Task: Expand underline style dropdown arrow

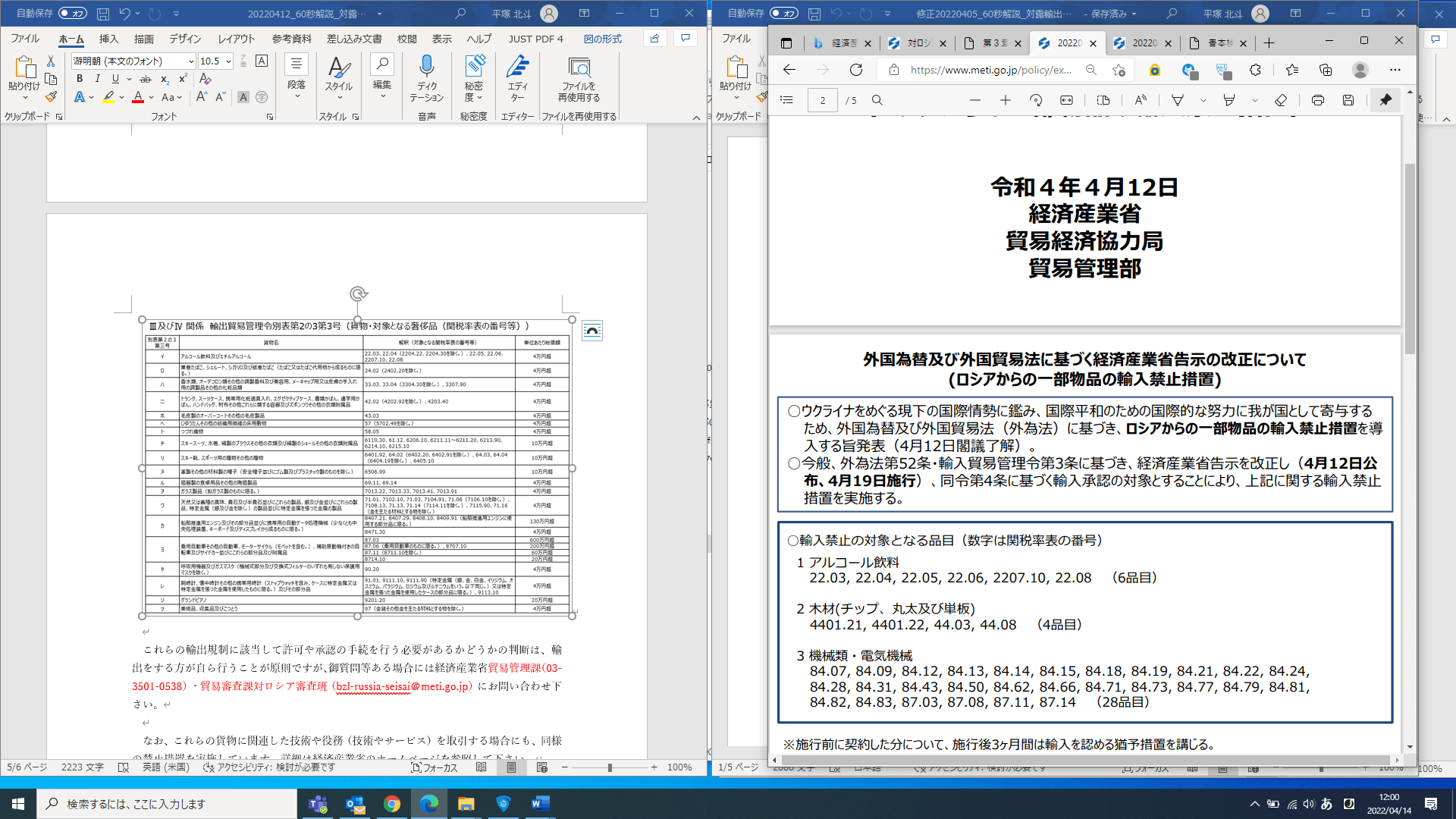Action: 130,79
